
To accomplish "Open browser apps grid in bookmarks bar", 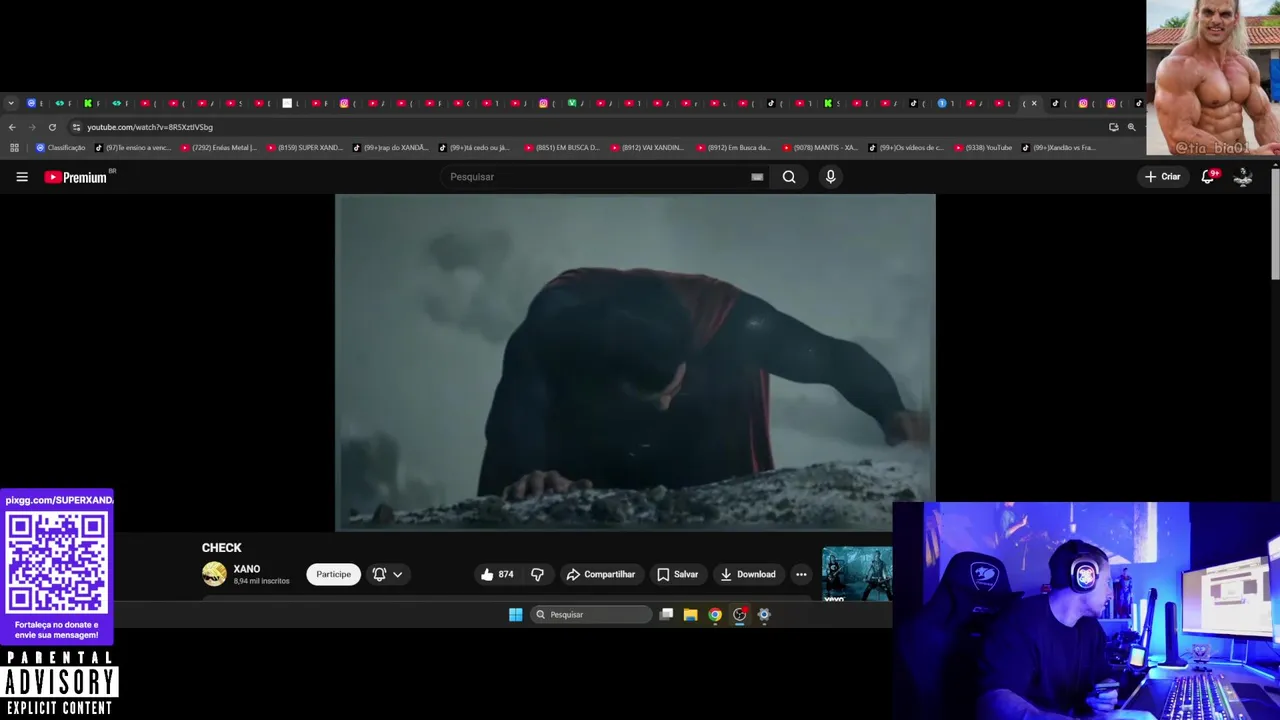I will click(14, 148).
